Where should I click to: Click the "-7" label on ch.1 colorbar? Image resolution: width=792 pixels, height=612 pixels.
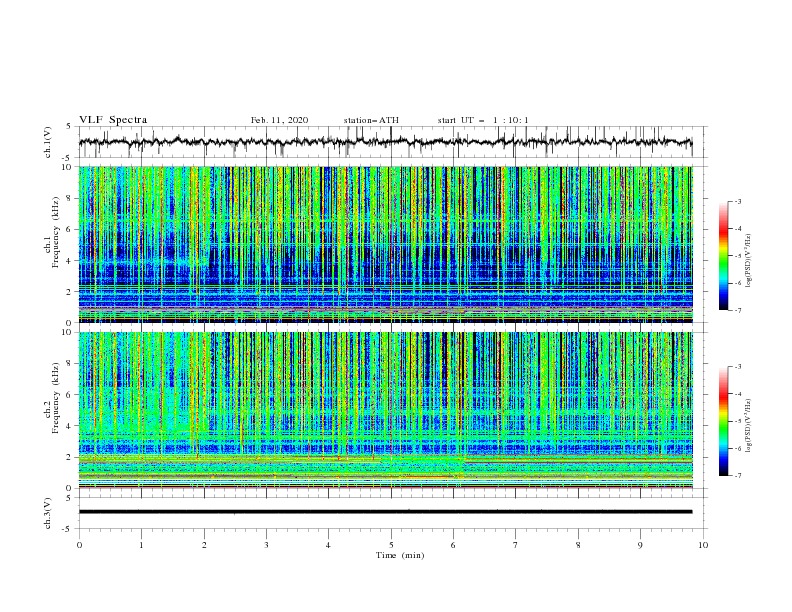tap(738, 310)
